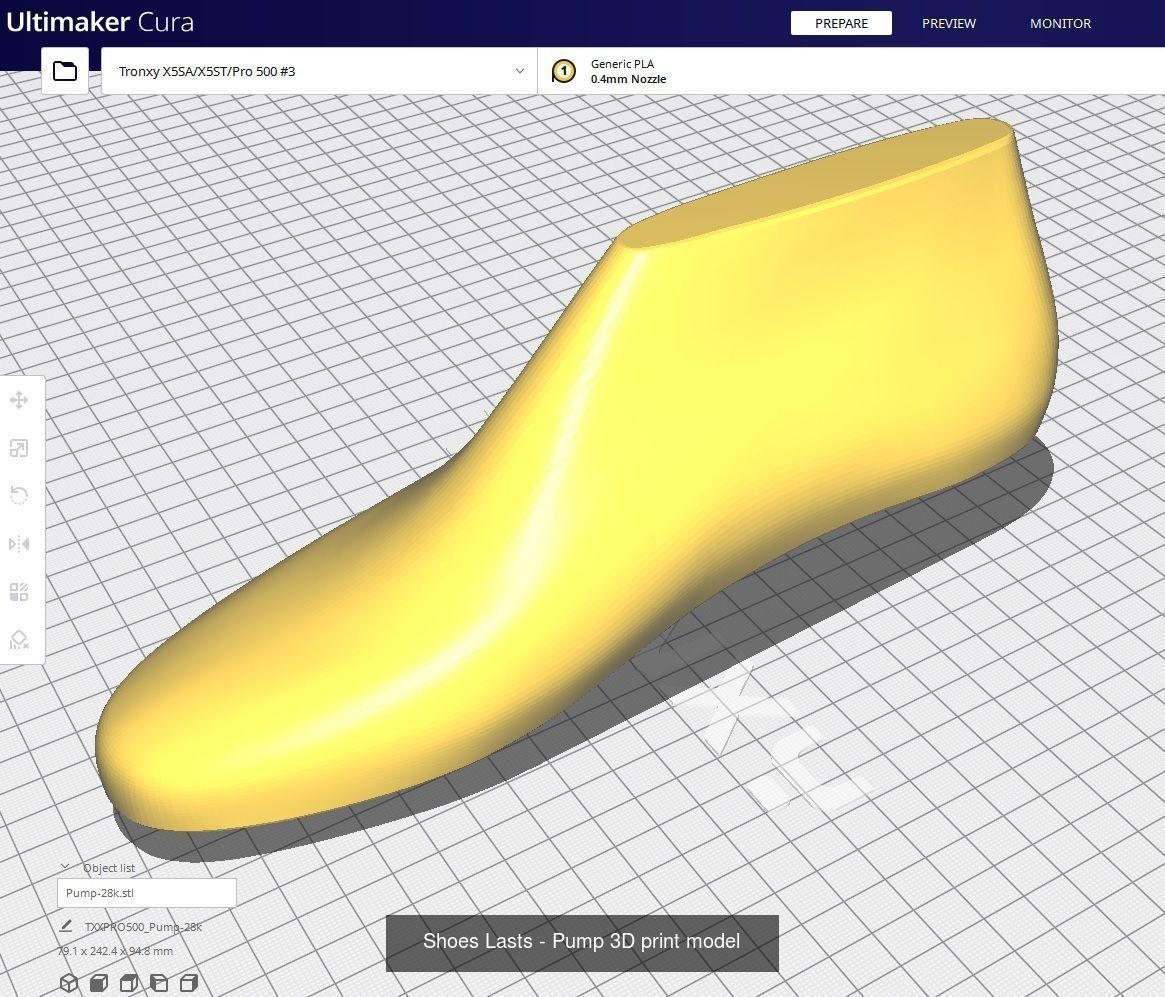Switch to the PREVIEW tab
This screenshot has width=1165, height=997.
[948, 23]
